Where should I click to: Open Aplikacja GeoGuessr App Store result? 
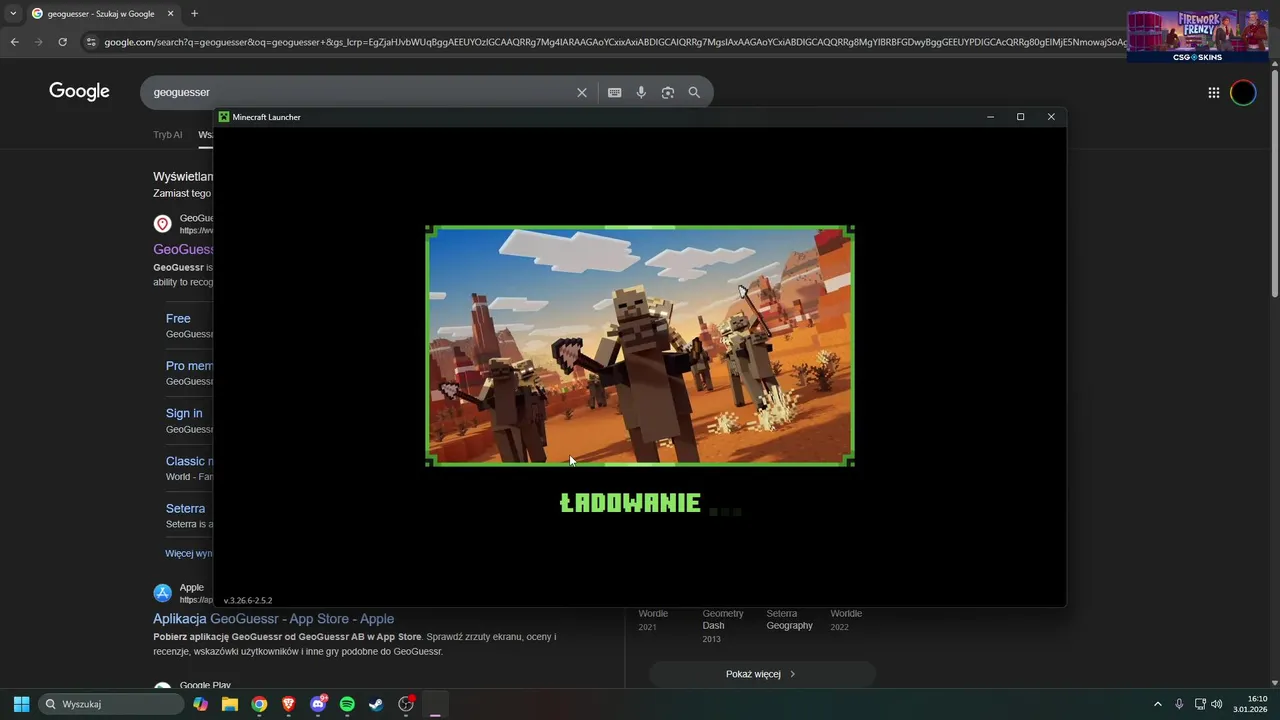point(273,619)
